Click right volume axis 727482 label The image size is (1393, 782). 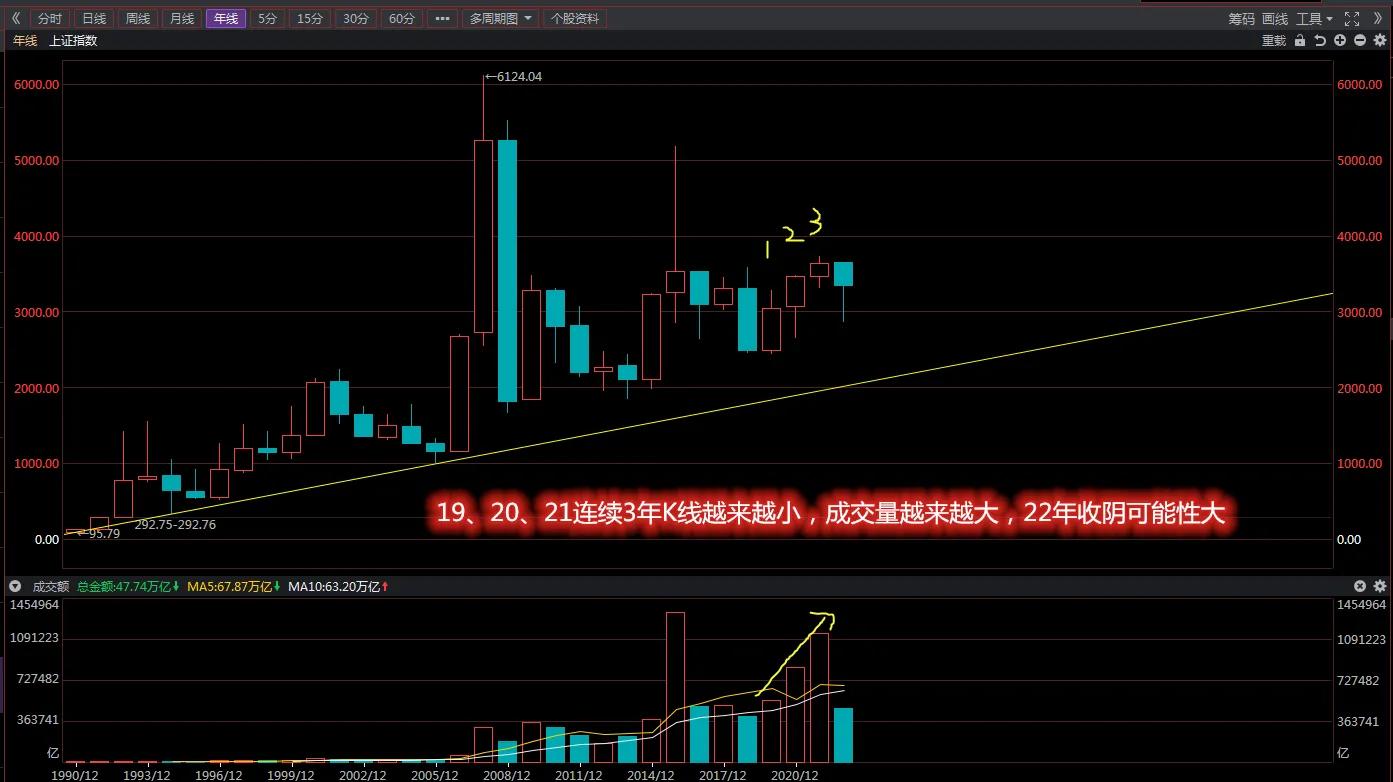click(1358, 680)
